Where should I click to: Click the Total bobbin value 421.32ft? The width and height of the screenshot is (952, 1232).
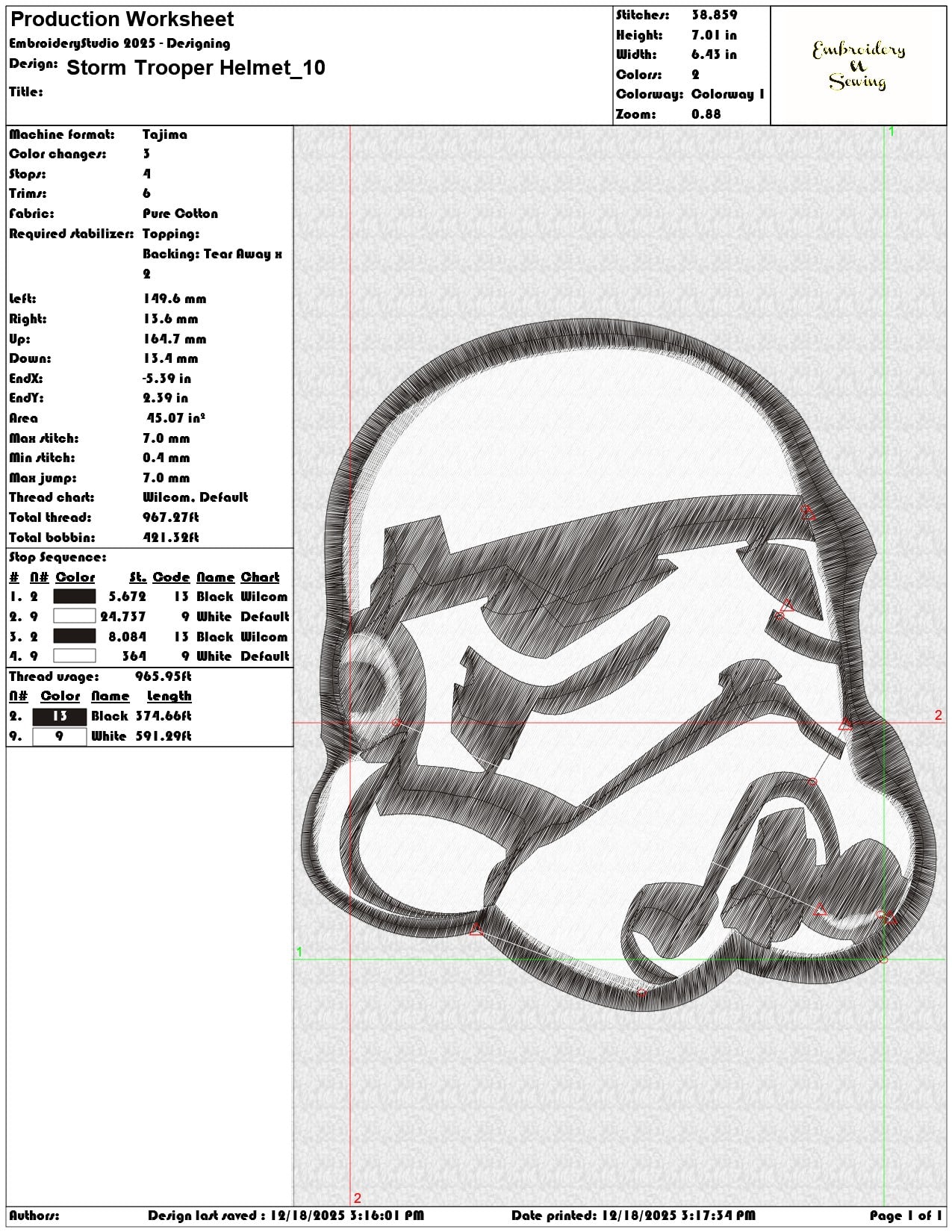click(171, 538)
